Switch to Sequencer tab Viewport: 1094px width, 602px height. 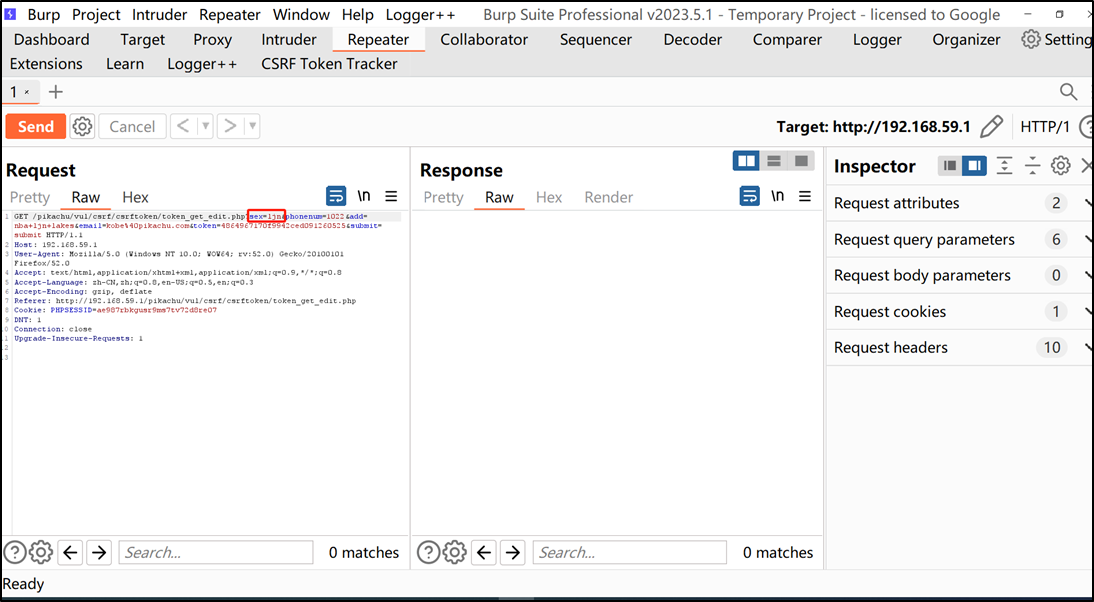[x=595, y=40]
